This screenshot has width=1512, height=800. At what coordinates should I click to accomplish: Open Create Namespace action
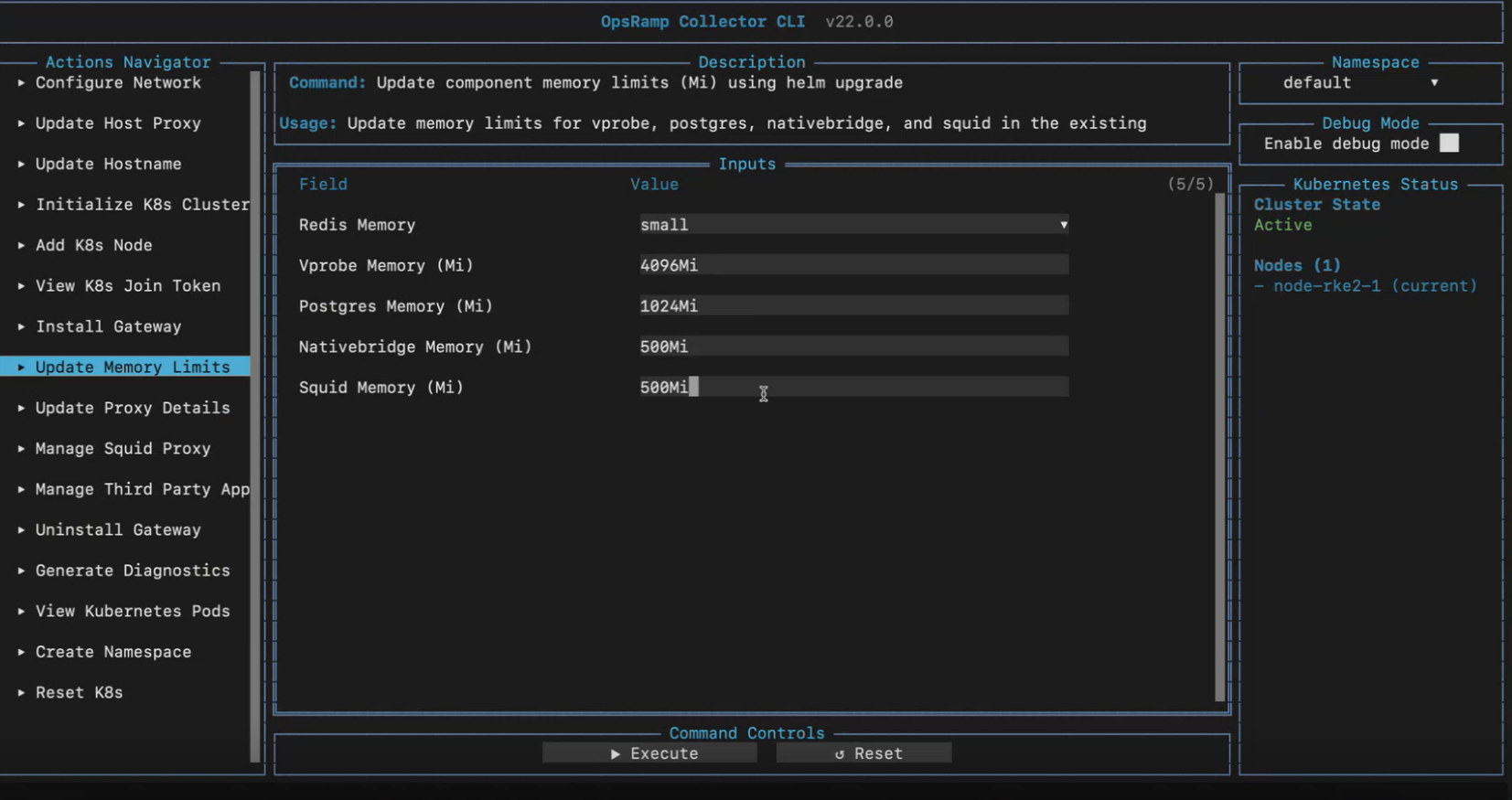coord(113,652)
